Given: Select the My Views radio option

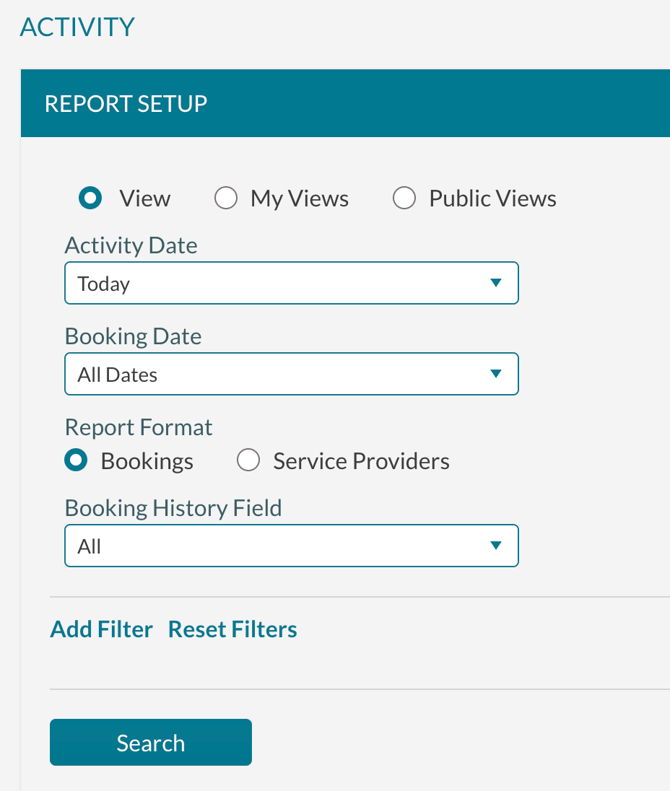Looking at the screenshot, I should (226, 198).
